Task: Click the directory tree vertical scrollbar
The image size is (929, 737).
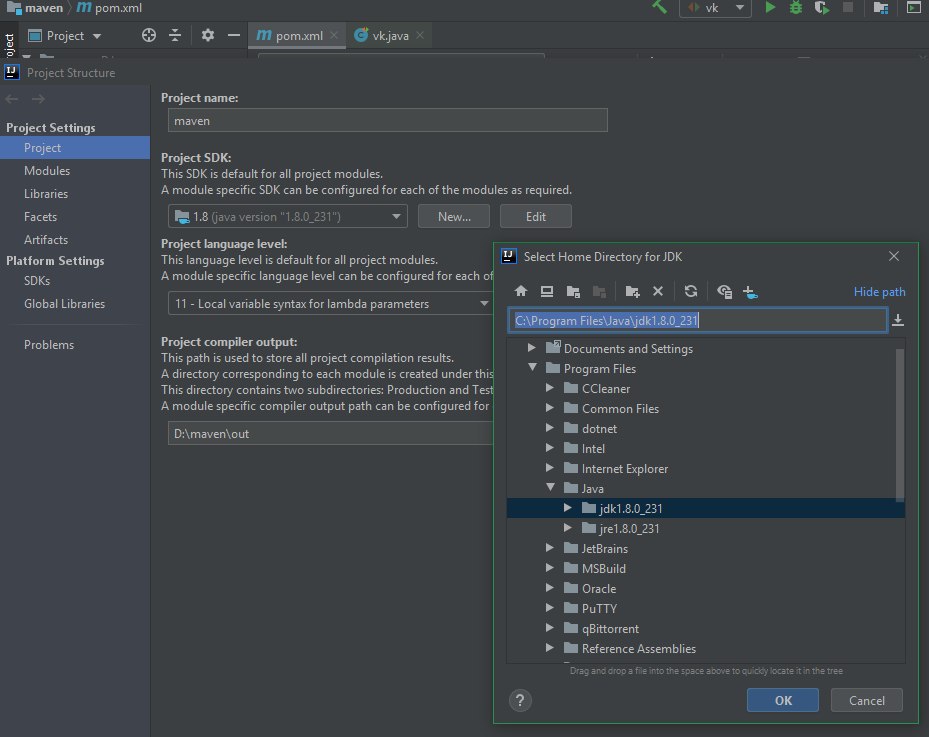Action: [x=899, y=424]
